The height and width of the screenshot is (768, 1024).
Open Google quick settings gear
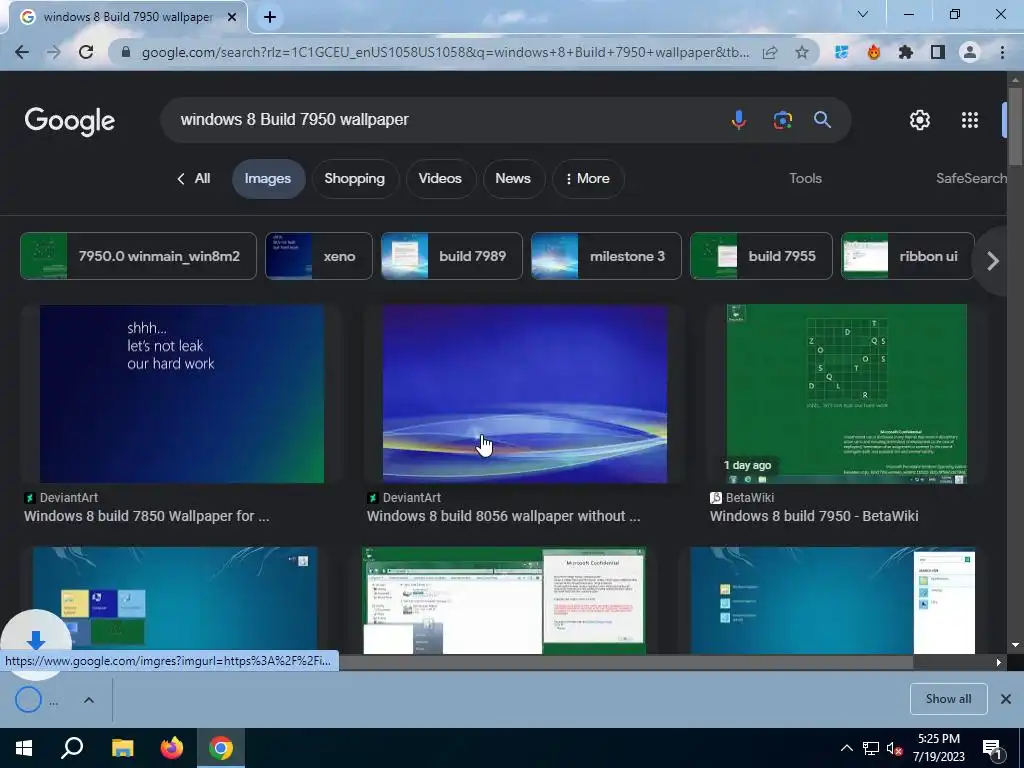pos(920,120)
